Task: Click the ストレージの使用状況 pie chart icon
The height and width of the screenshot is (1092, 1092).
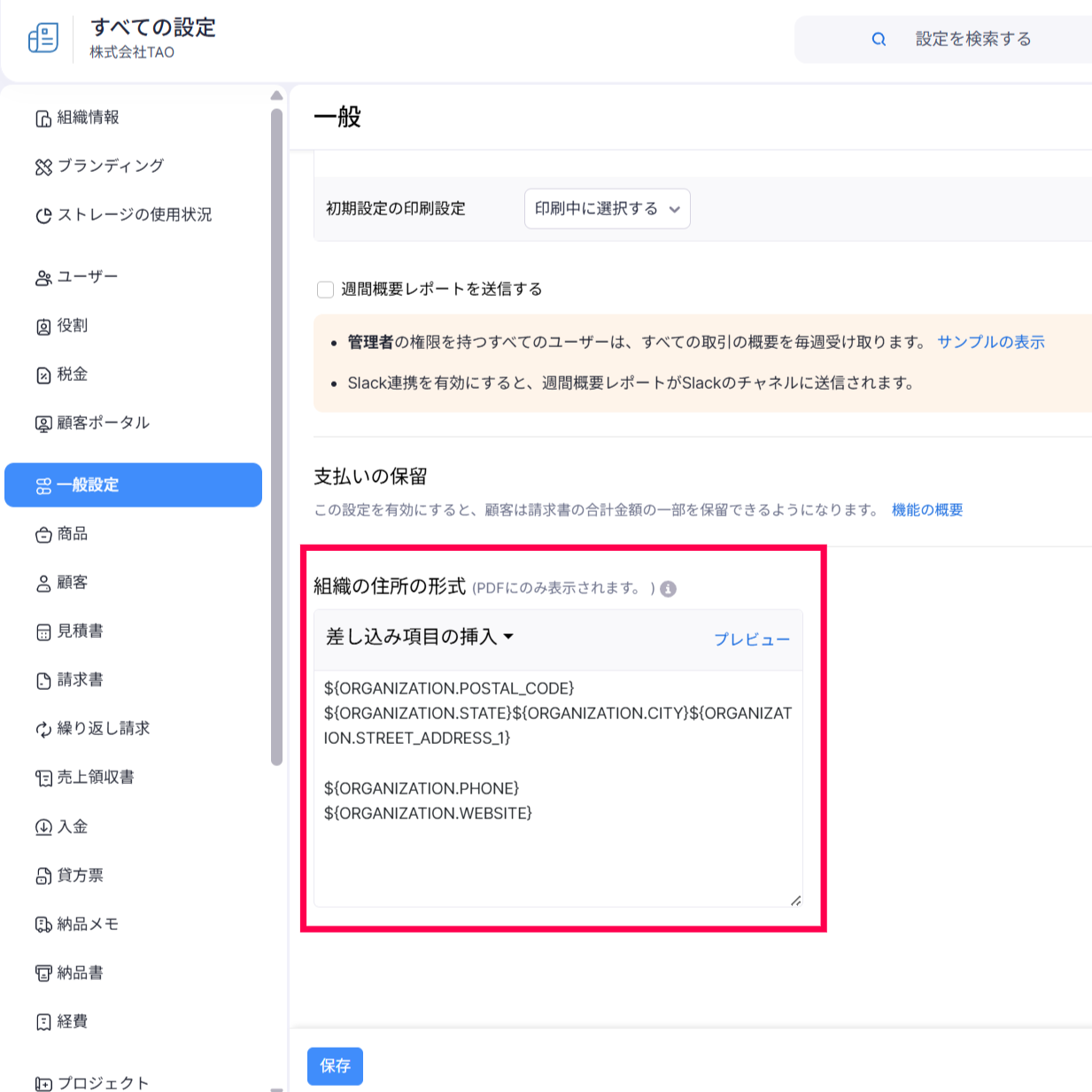Action: point(43,215)
